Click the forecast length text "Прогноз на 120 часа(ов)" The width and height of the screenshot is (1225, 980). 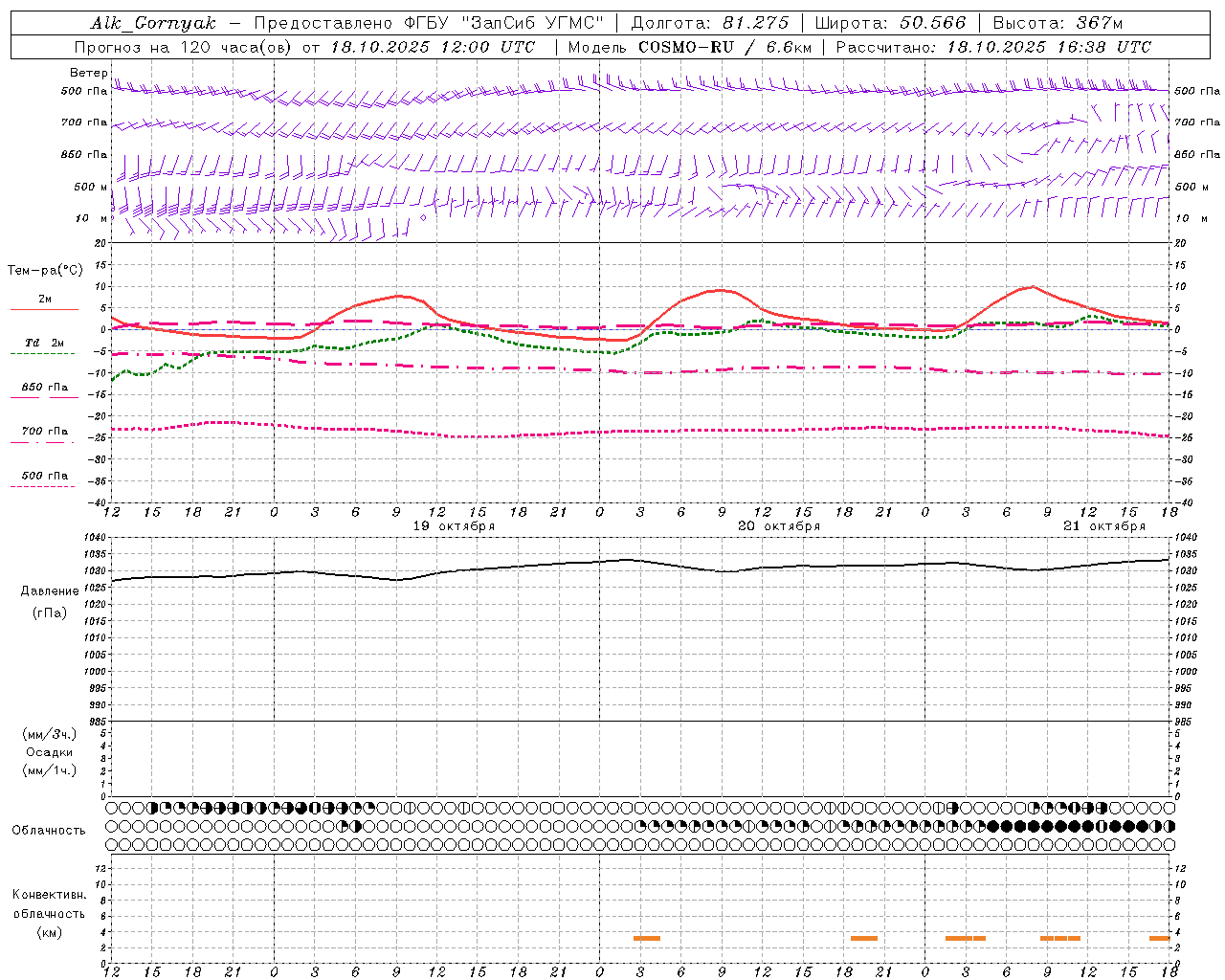185,47
